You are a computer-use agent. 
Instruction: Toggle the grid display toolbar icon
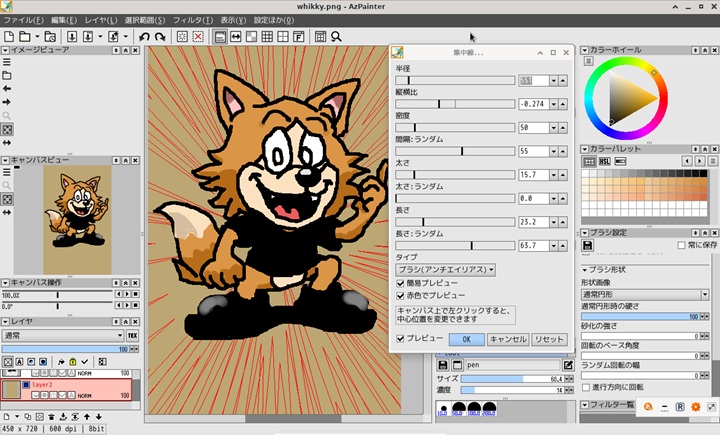click(267, 36)
